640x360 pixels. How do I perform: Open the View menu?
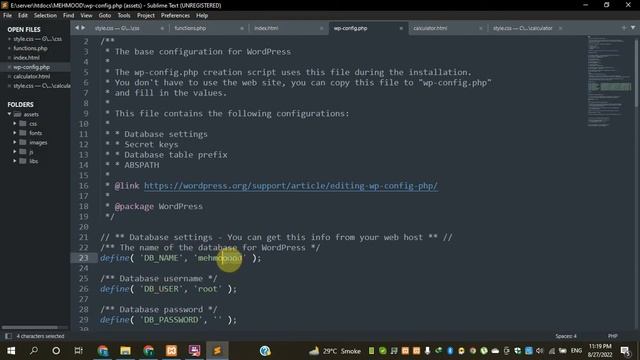tap(86, 16)
